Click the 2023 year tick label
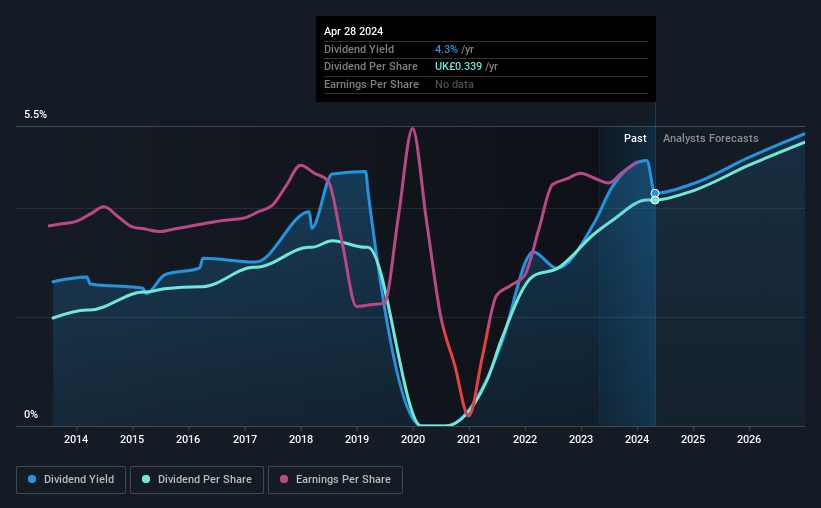 pos(581,439)
